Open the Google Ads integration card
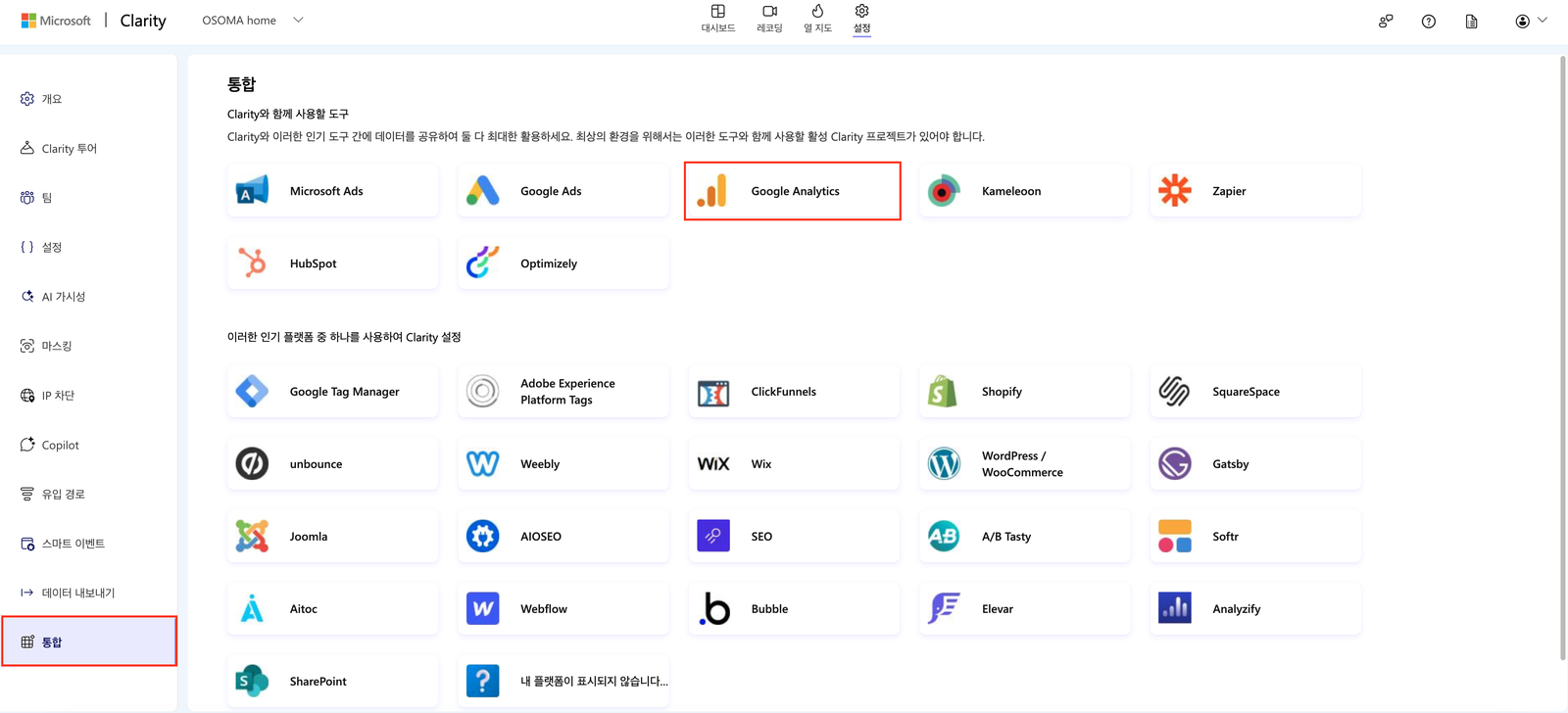The width and height of the screenshot is (1568, 713). 563,191
